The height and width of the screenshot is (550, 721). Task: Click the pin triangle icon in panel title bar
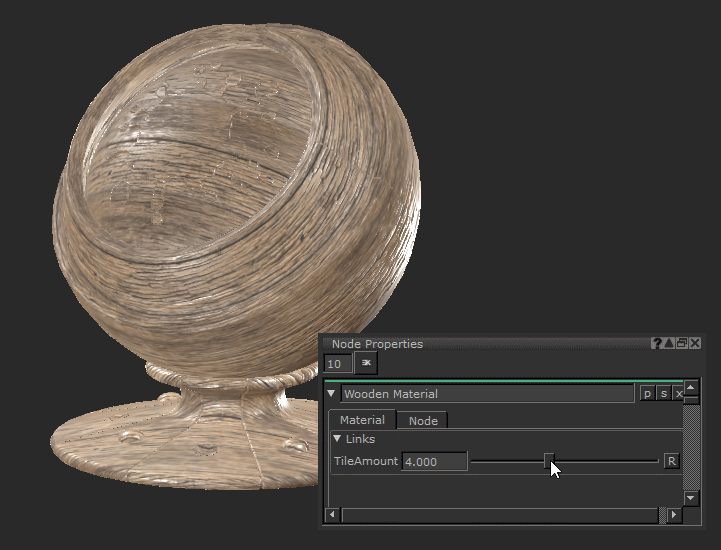point(669,343)
